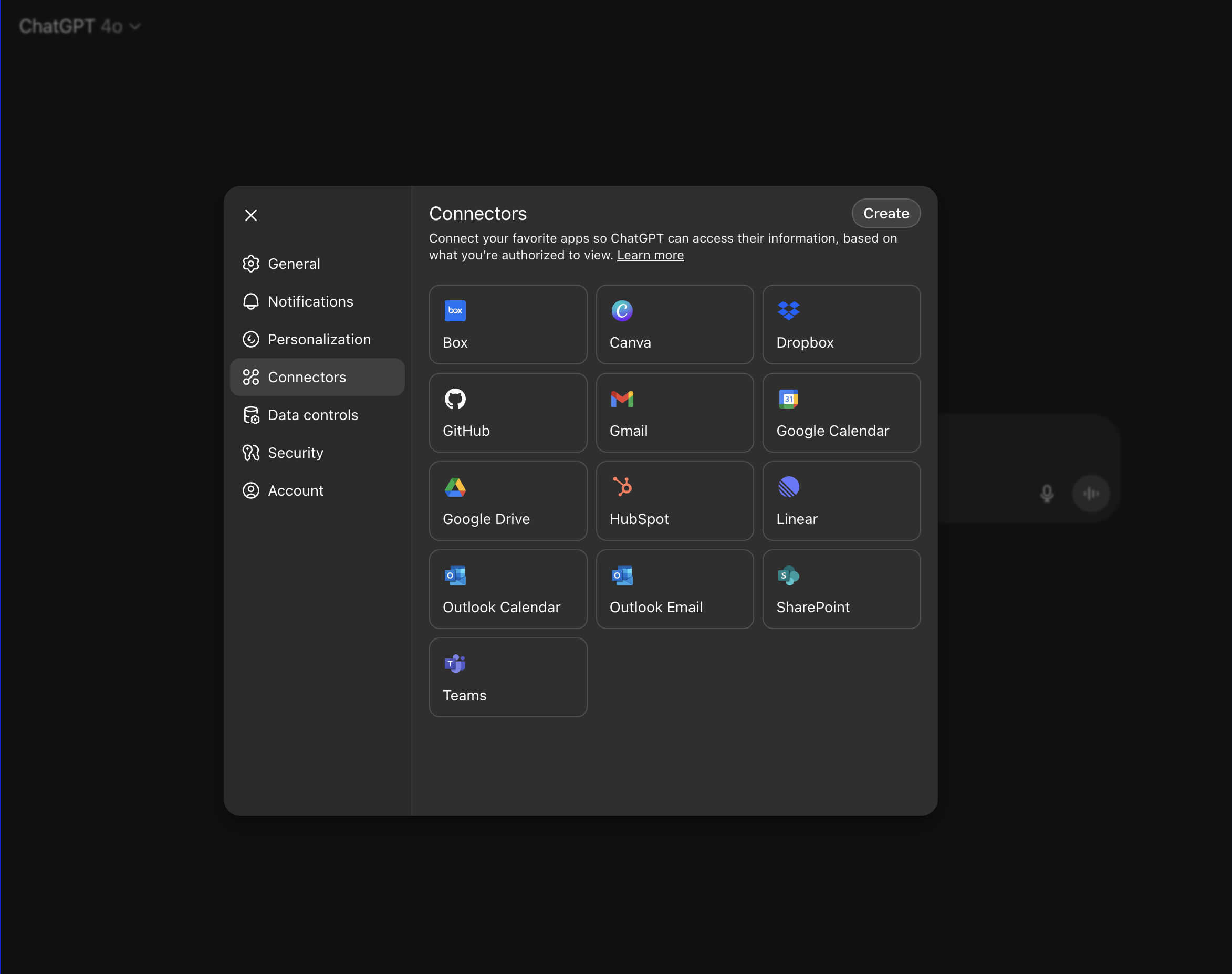1232x974 pixels.
Task: Click the Outlook Calendar icon
Action: click(455, 575)
